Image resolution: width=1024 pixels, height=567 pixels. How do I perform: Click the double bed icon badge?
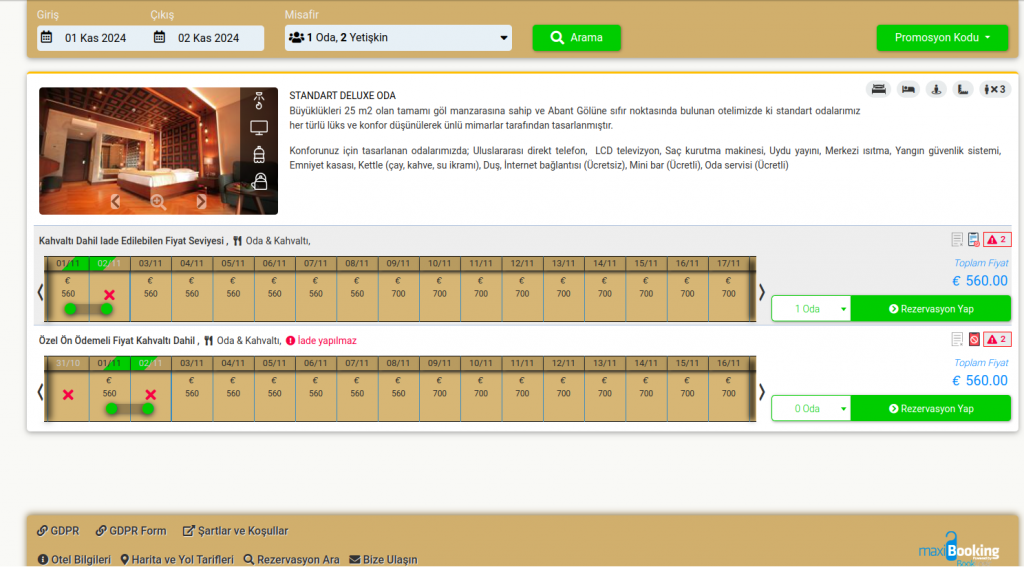click(x=878, y=89)
